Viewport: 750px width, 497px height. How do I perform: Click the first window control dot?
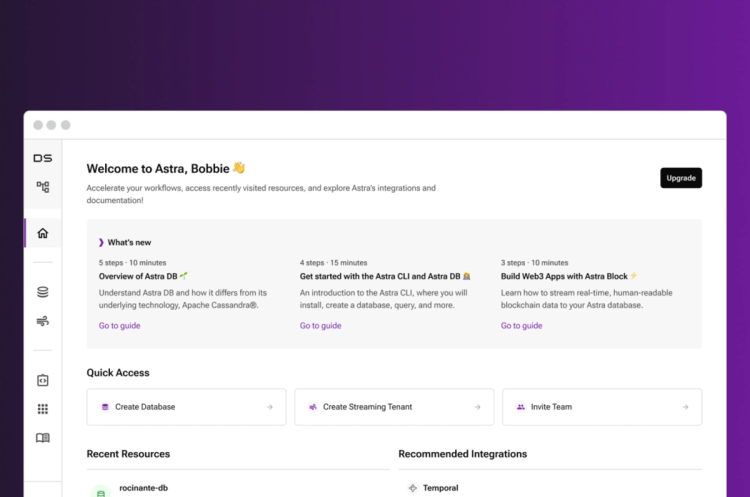tap(38, 125)
